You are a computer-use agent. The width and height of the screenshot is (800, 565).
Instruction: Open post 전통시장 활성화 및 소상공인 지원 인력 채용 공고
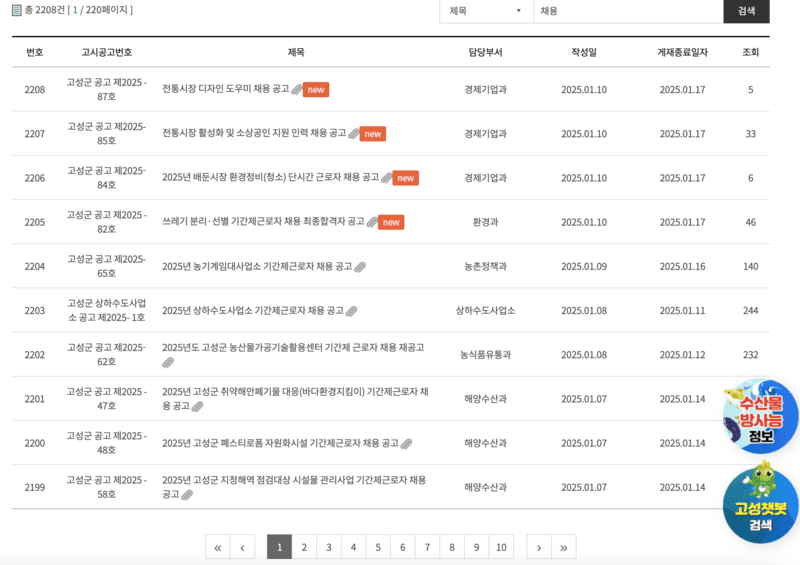[x=254, y=133]
